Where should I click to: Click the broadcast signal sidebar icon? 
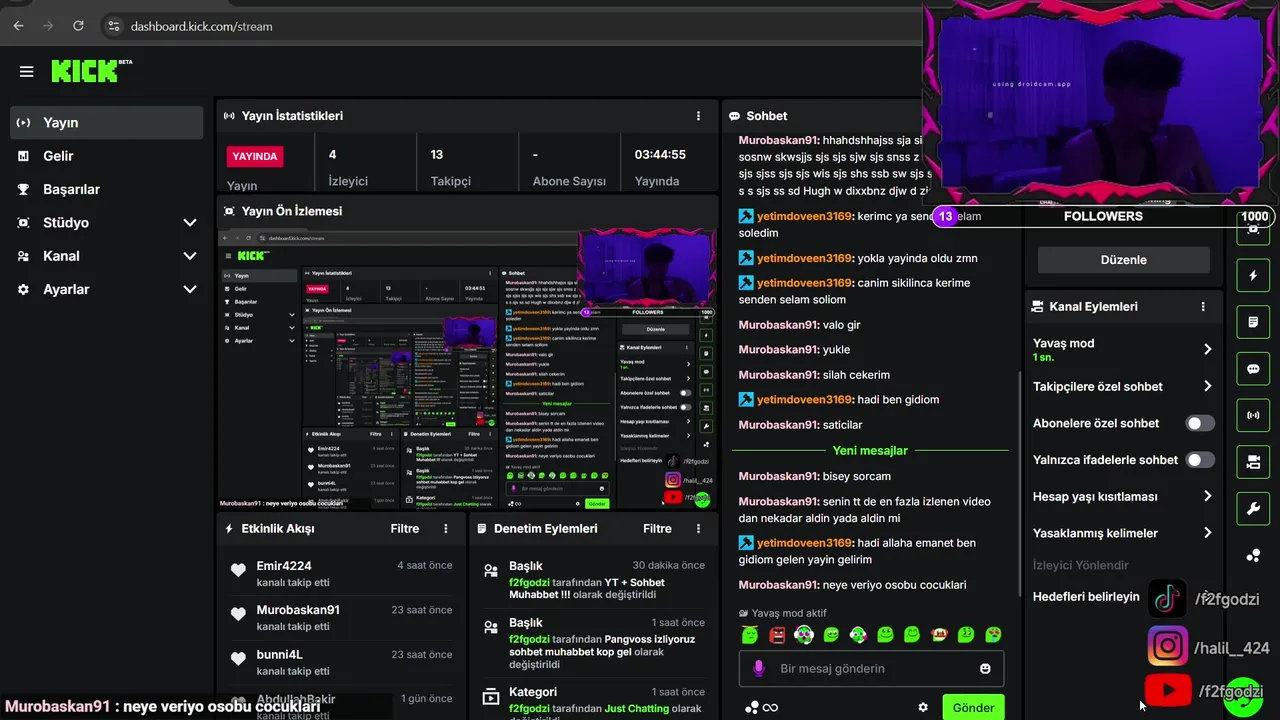point(1253,414)
